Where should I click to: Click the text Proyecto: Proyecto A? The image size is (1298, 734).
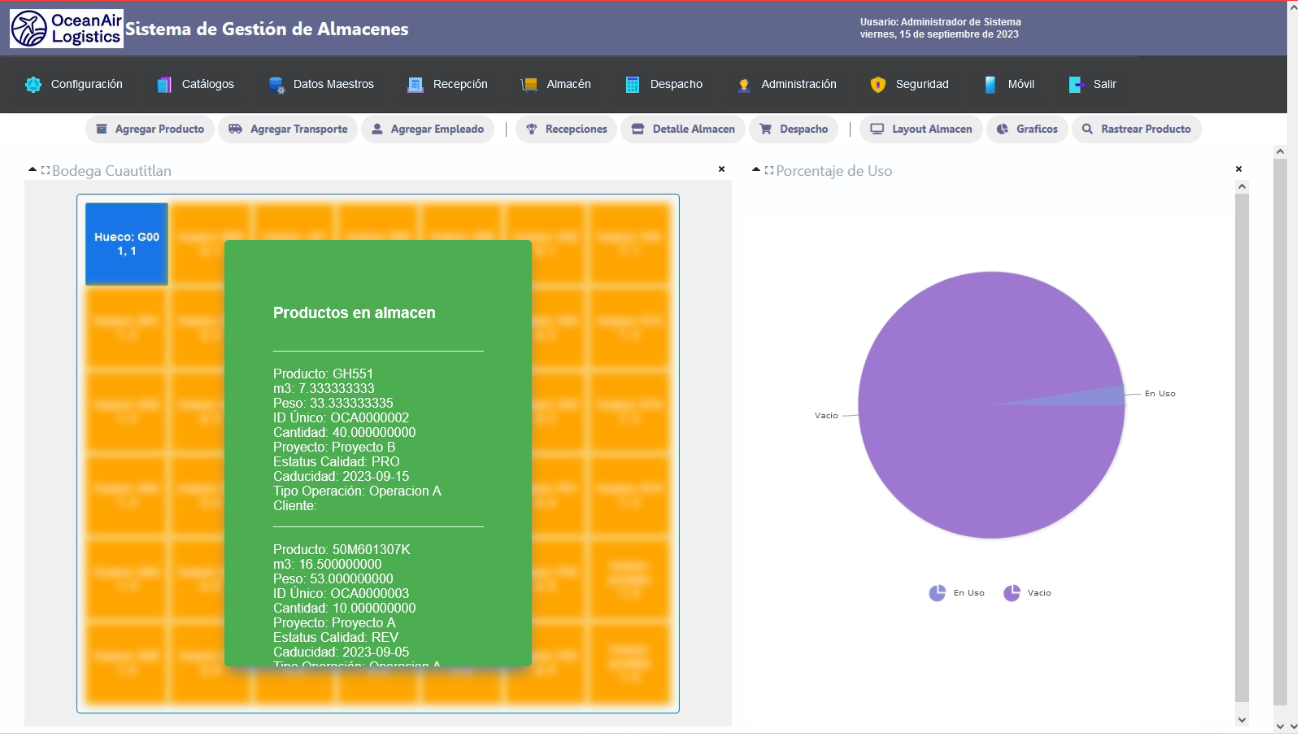[x=334, y=623]
